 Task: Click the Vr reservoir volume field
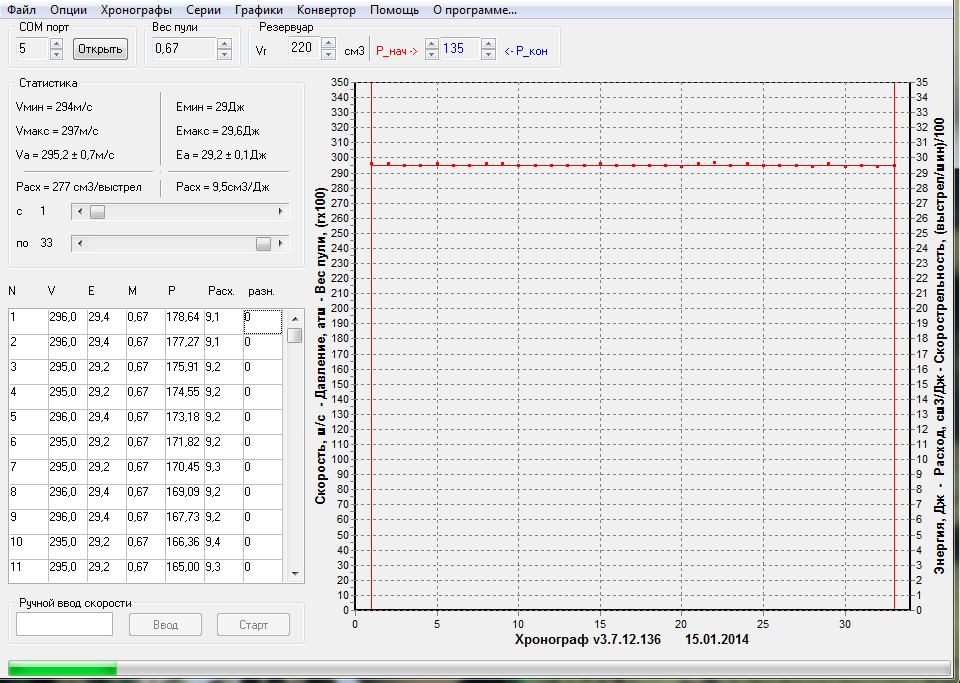point(303,49)
